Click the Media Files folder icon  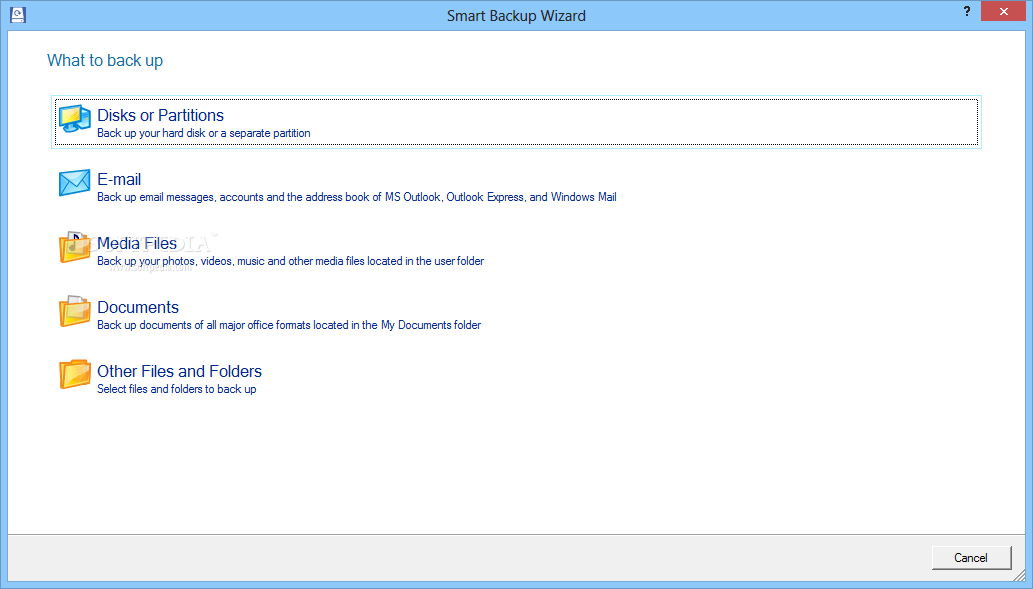point(74,247)
